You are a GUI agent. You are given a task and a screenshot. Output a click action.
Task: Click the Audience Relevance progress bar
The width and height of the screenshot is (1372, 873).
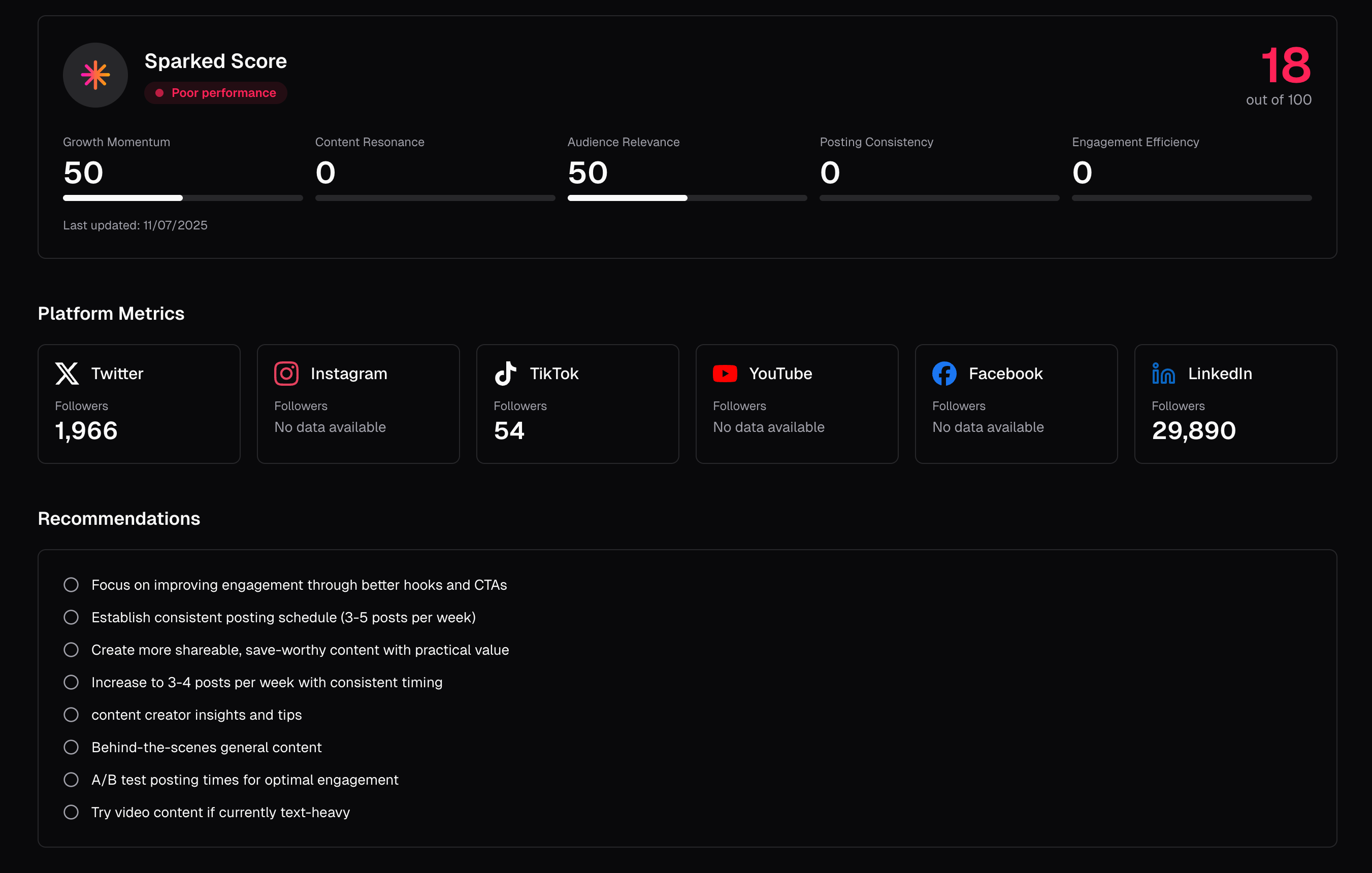click(687, 198)
